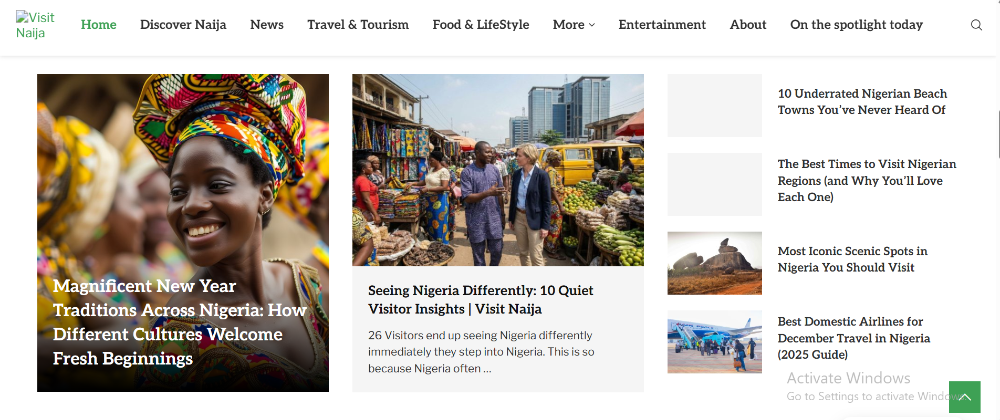The height and width of the screenshot is (420, 1000).
Task: Navigate to Food & LifeStyle
Action: [481, 25]
